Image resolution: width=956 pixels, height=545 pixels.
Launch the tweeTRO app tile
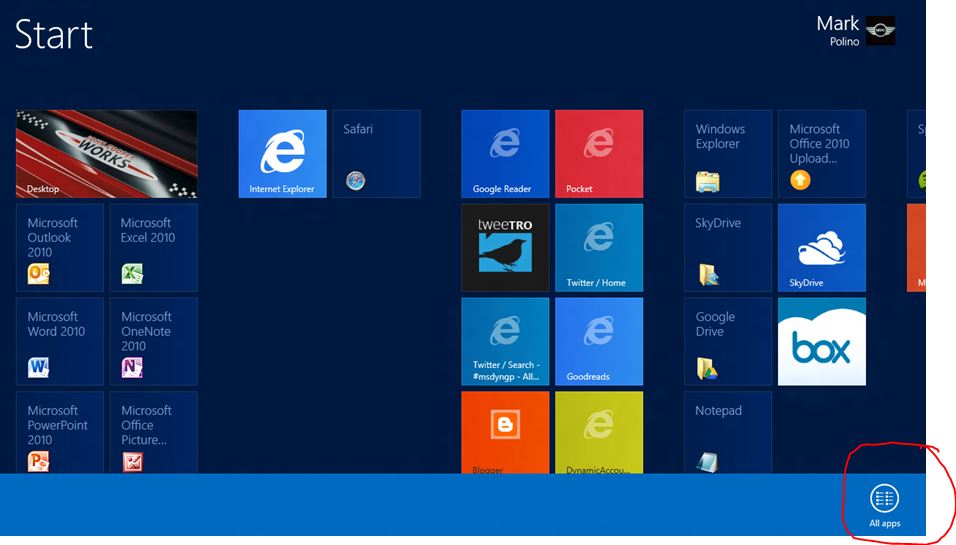[505, 248]
